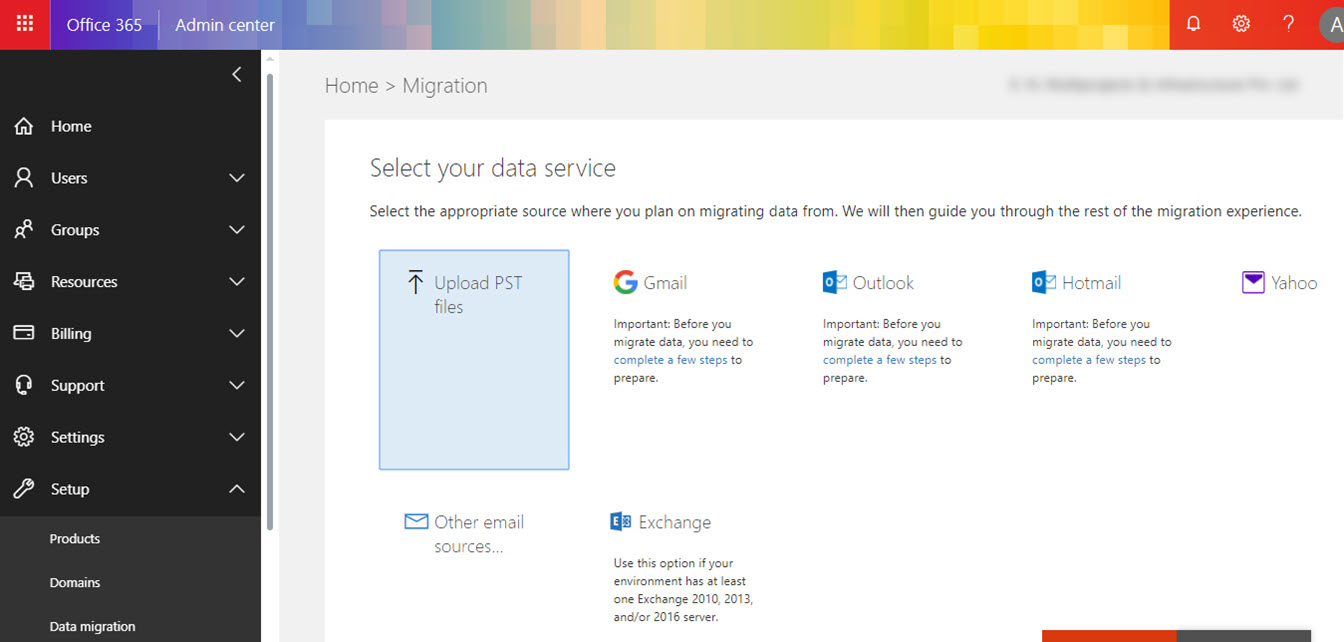This screenshot has width=1344, height=642.
Task: Click the Home house icon
Action: pos(24,126)
